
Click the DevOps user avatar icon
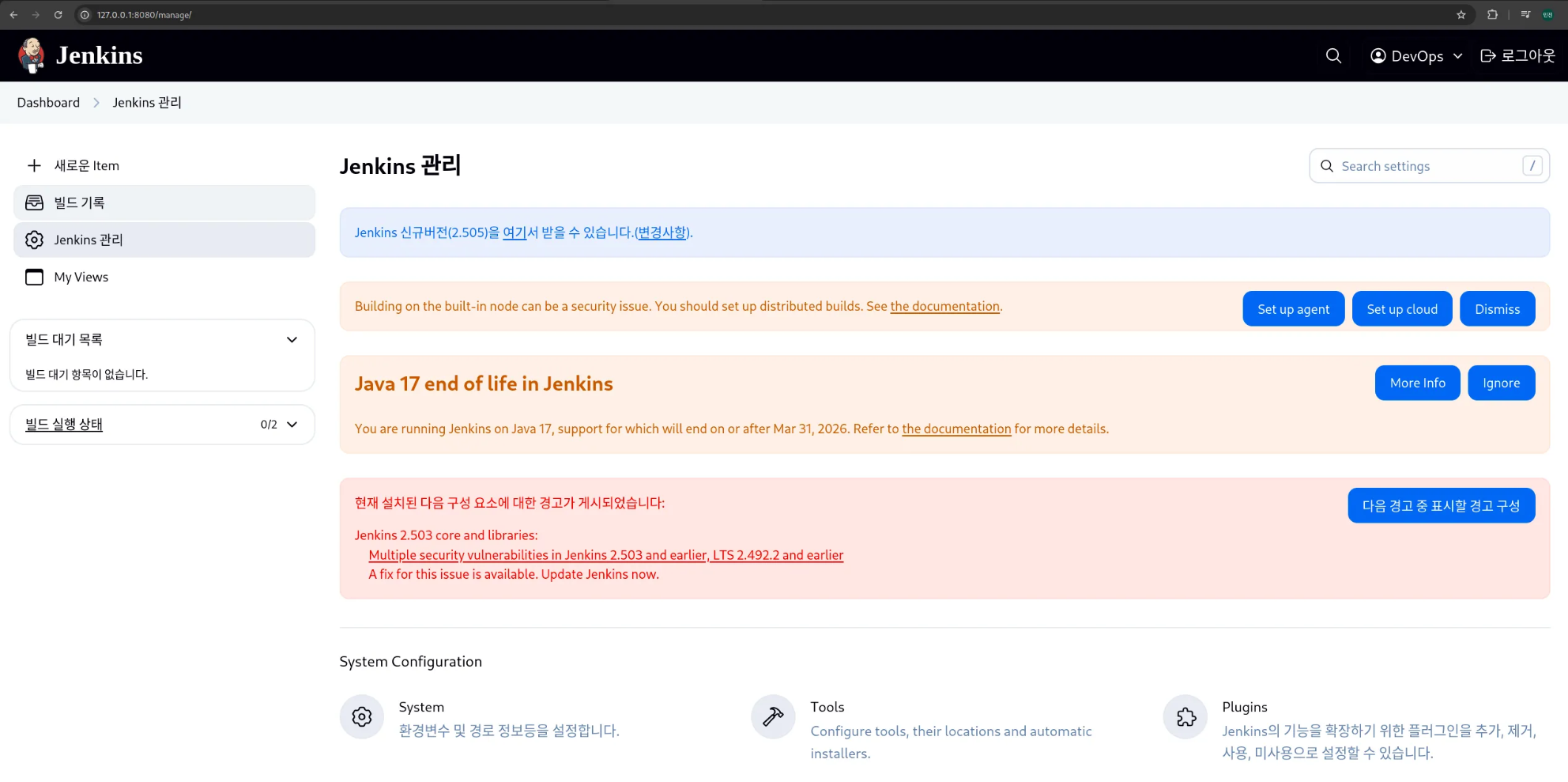point(1378,55)
